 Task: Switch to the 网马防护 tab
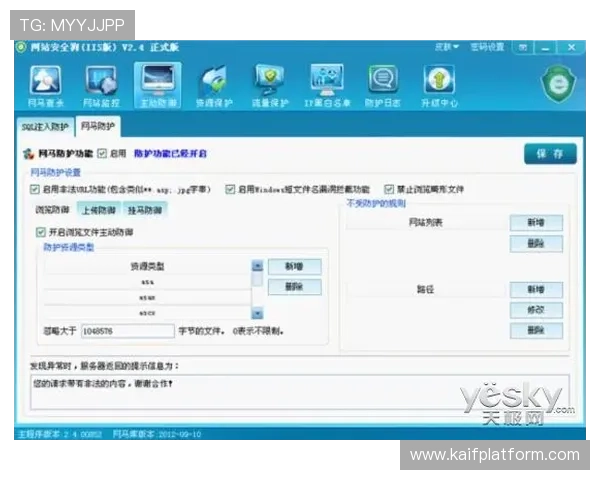tap(98, 126)
